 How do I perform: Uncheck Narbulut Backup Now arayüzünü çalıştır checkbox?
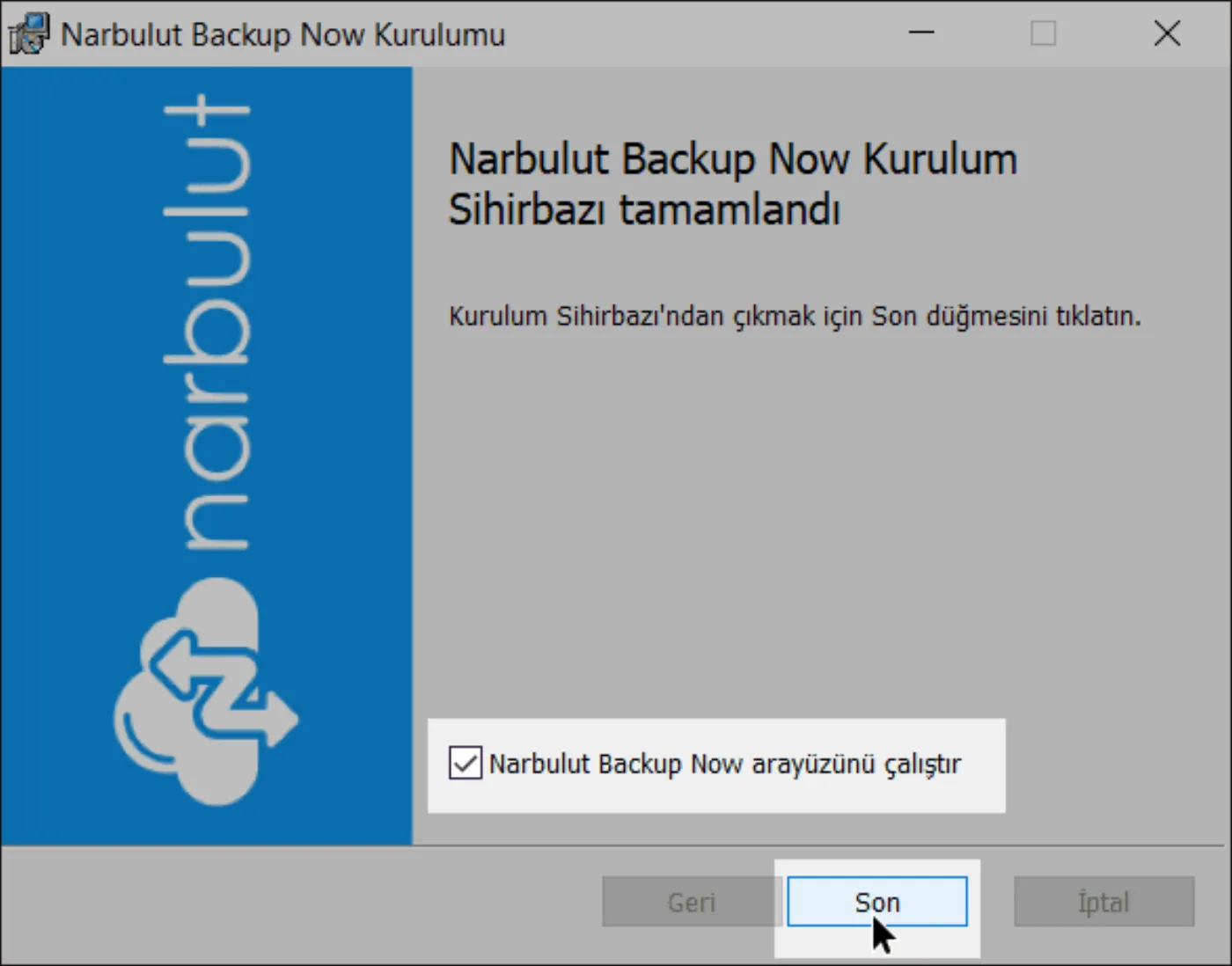[x=466, y=763]
